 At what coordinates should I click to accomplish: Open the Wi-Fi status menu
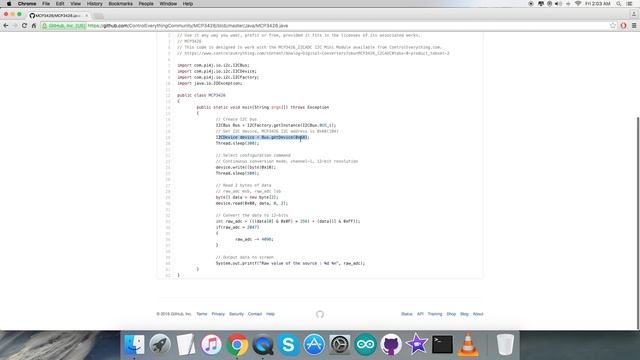point(578,4)
